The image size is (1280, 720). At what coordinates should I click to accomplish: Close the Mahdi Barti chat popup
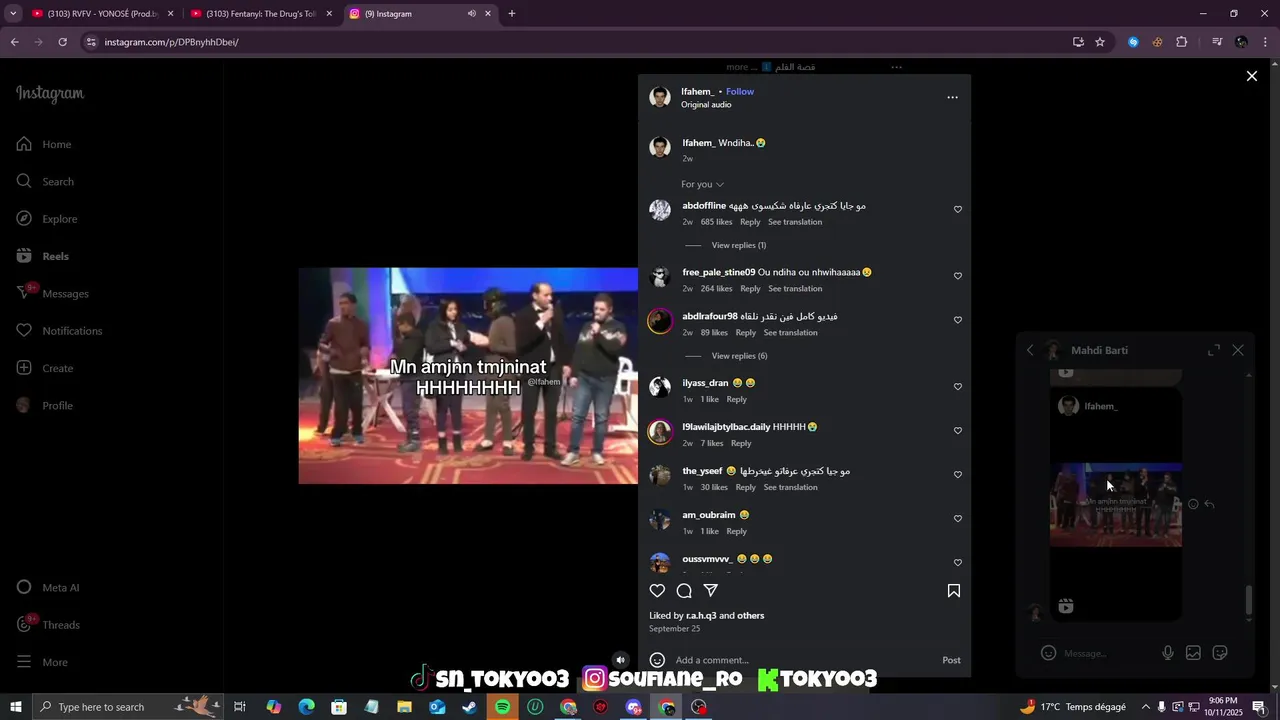1238,350
